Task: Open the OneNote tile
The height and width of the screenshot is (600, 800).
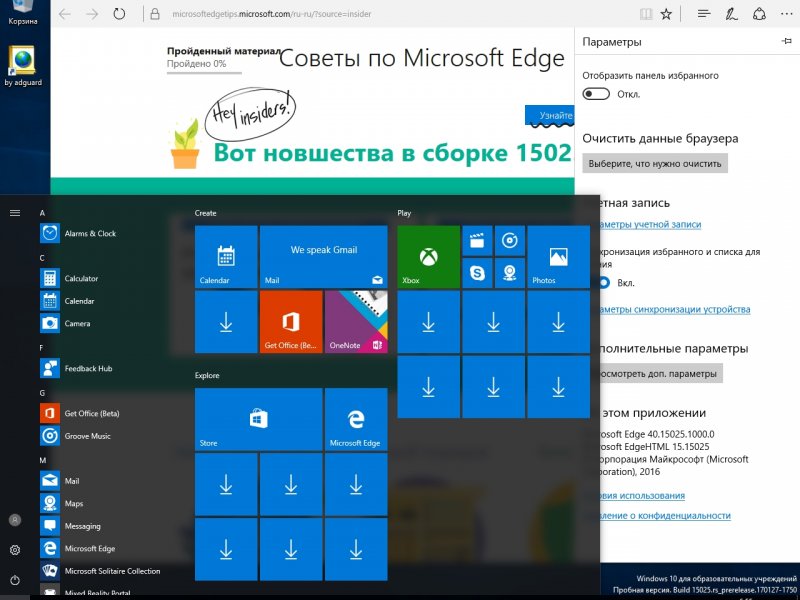Action: pos(356,322)
